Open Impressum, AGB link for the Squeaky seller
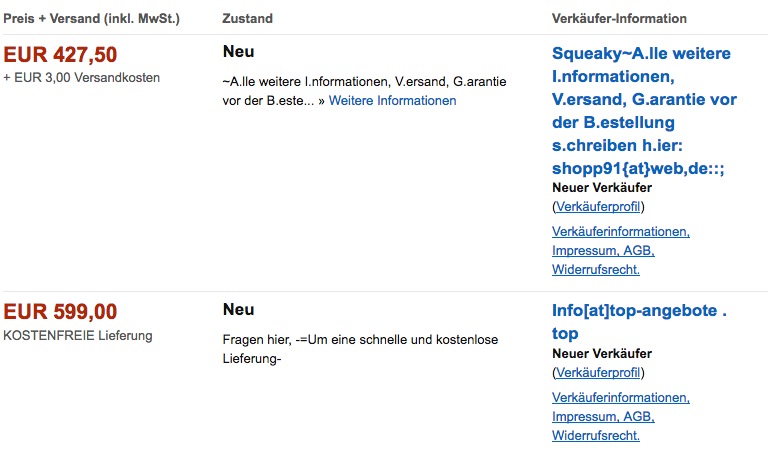The height and width of the screenshot is (451, 768). click(603, 250)
